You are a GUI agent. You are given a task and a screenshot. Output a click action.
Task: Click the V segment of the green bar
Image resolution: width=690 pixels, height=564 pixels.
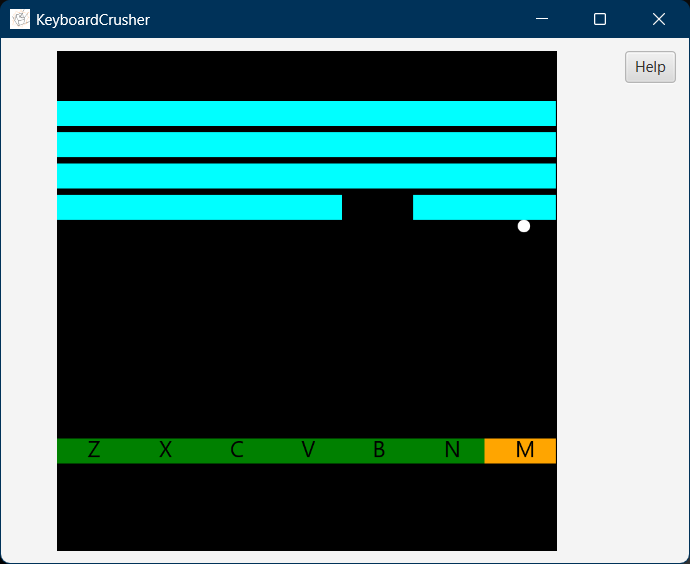coord(308,451)
